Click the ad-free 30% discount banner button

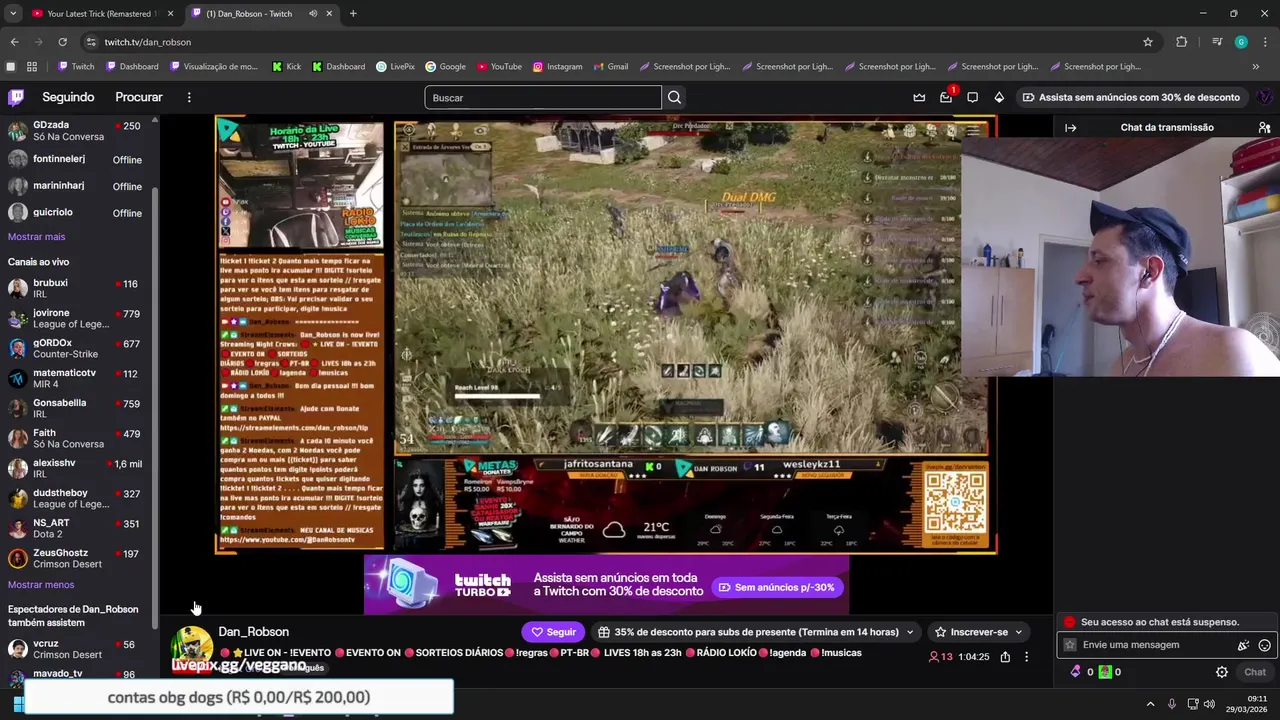point(1131,97)
